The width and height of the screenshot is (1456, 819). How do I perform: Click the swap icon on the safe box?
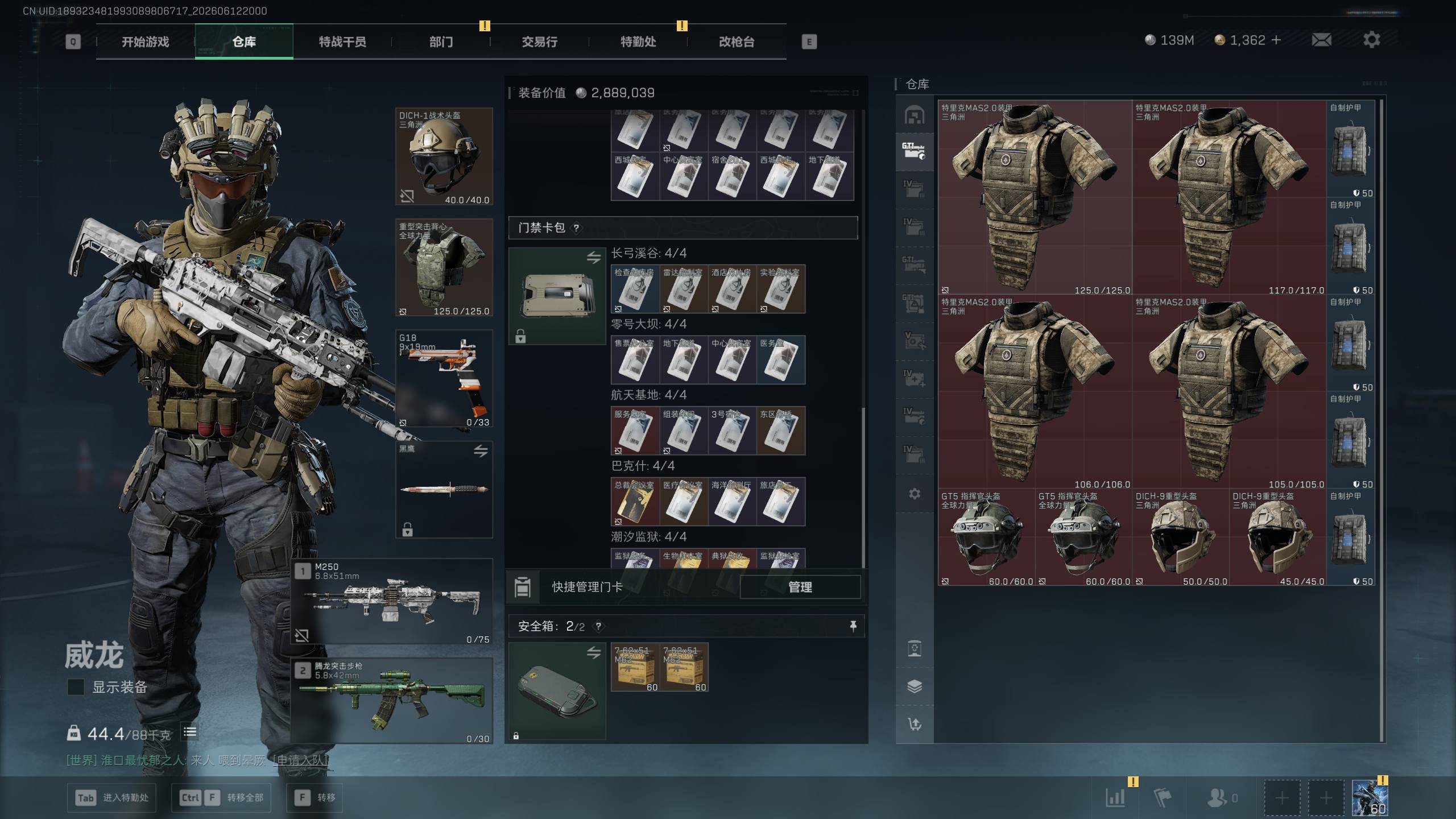tap(594, 653)
